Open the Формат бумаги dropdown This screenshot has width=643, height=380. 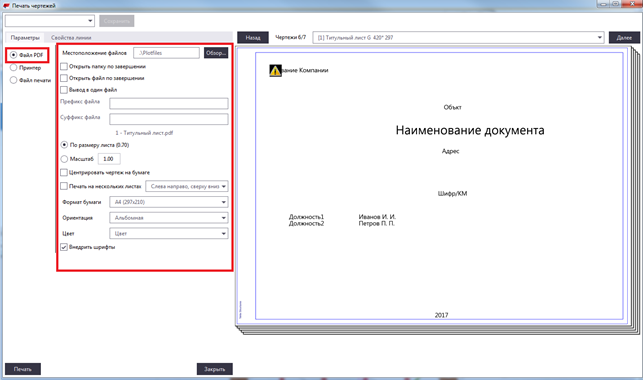(169, 202)
